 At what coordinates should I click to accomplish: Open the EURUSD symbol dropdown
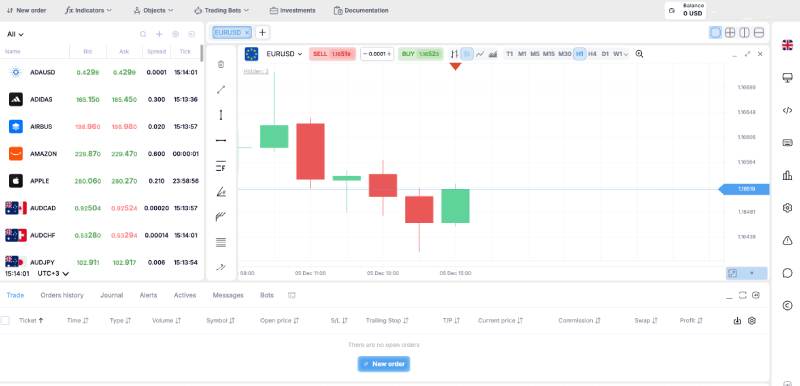click(x=284, y=54)
